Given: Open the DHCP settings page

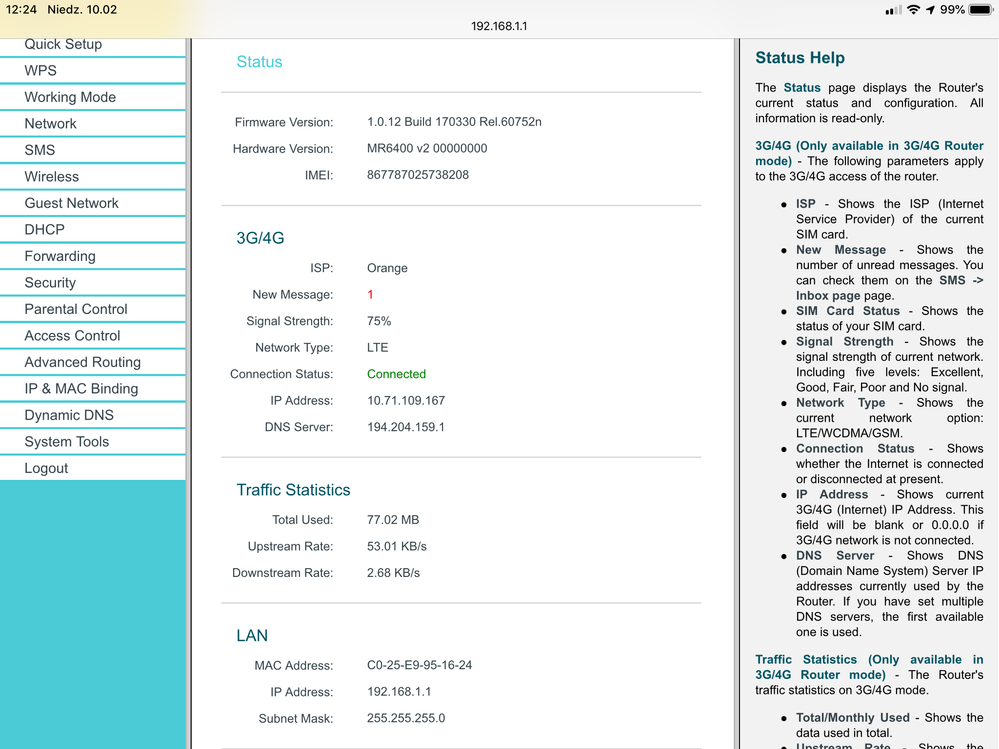Looking at the screenshot, I should [45, 230].
